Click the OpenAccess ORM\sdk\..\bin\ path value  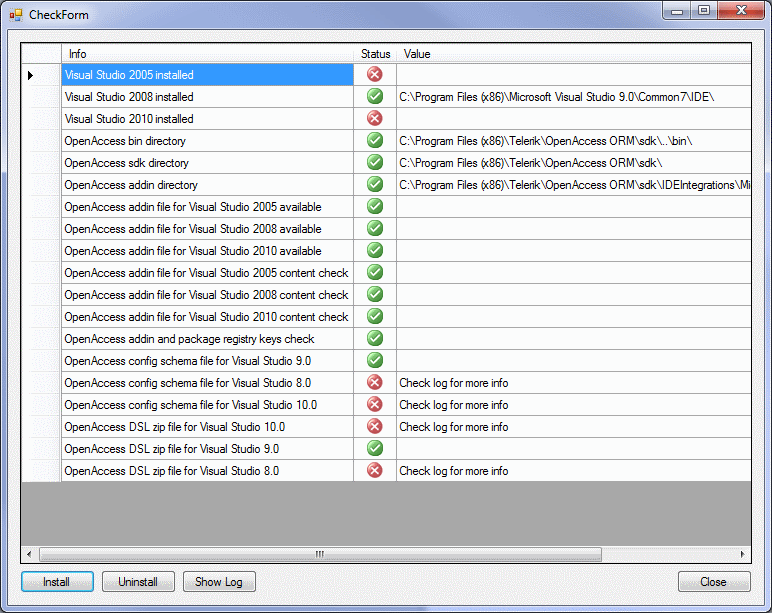(574, 141)
